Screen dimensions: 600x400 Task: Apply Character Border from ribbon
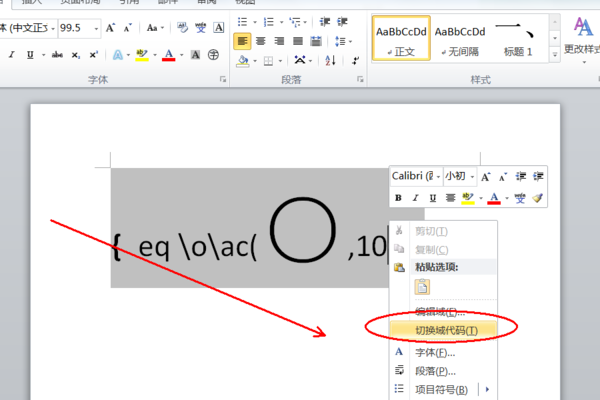point(218,28)
